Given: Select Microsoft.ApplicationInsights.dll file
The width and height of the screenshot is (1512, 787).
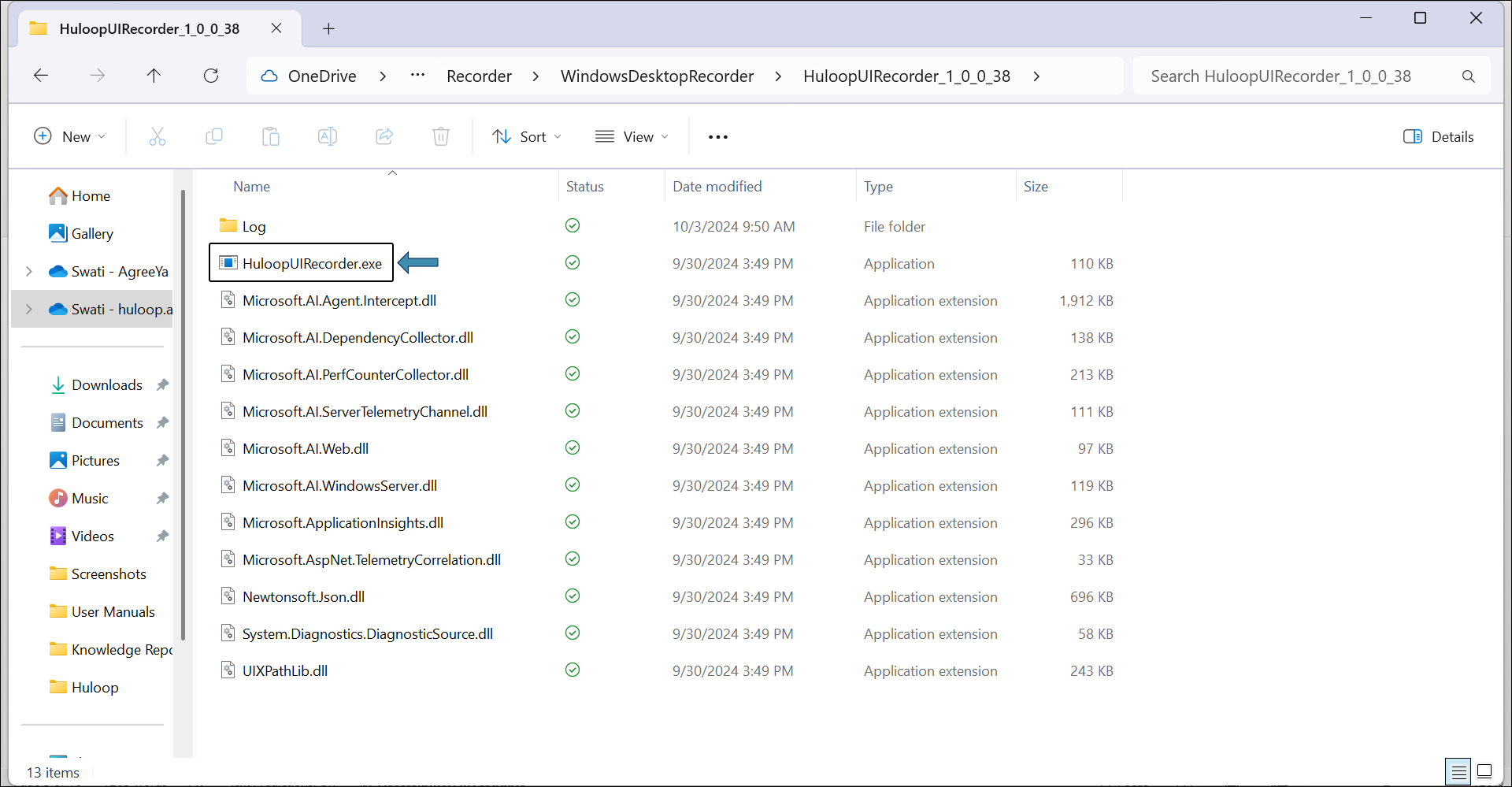Looking at the screenshot, I should click(x=343, y=523).
